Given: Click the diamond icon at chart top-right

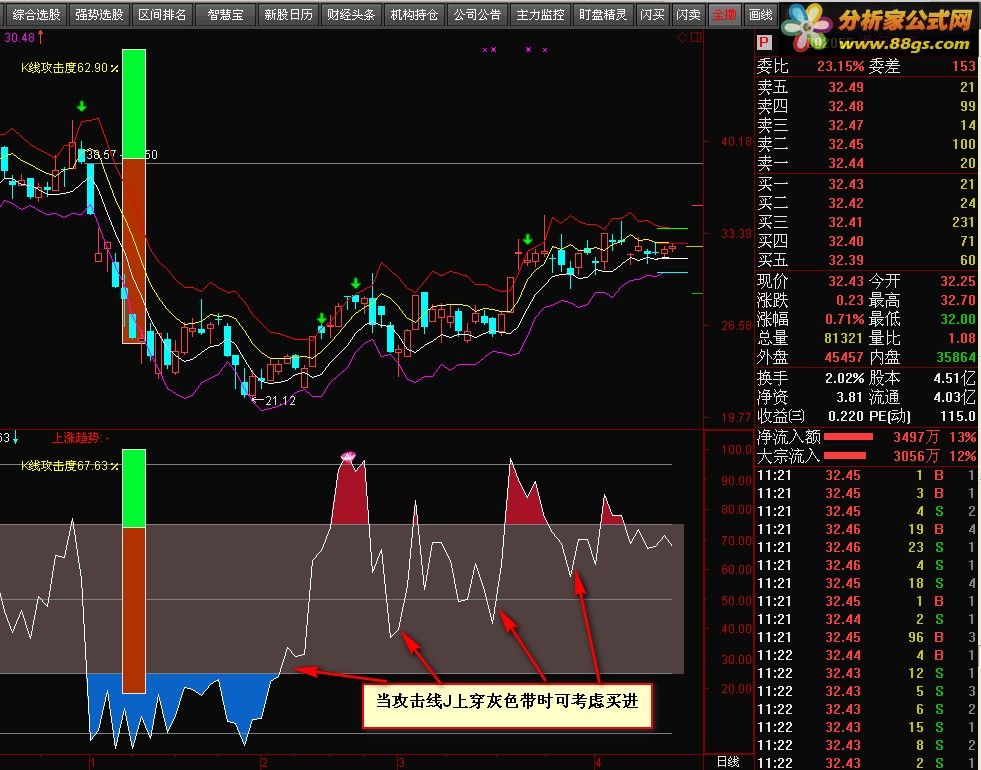Looking at the screenshot, I should [682, 38].
